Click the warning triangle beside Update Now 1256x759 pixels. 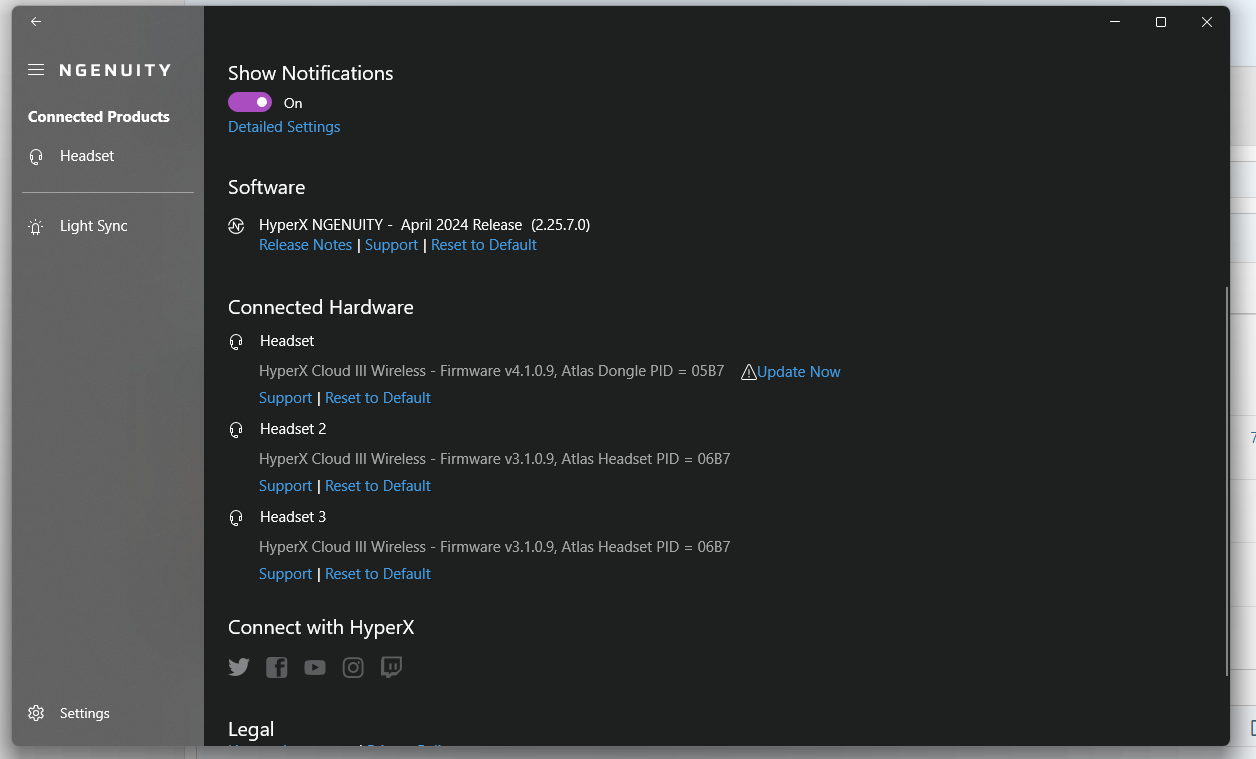749,371
